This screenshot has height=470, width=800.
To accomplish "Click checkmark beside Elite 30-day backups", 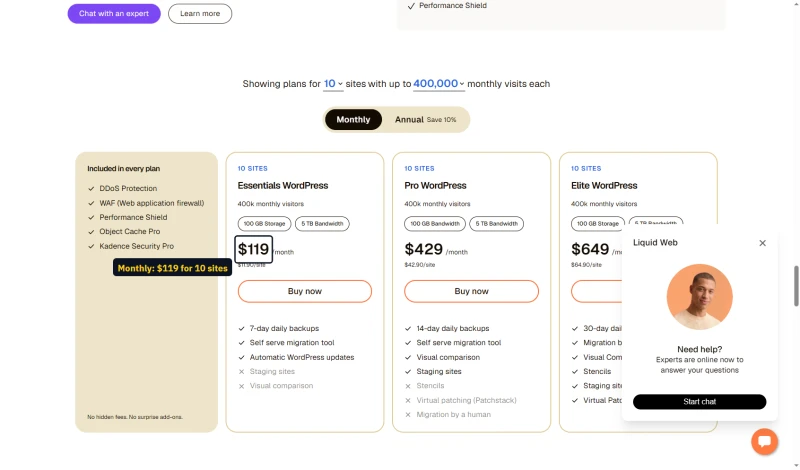I will pos(575,329).
